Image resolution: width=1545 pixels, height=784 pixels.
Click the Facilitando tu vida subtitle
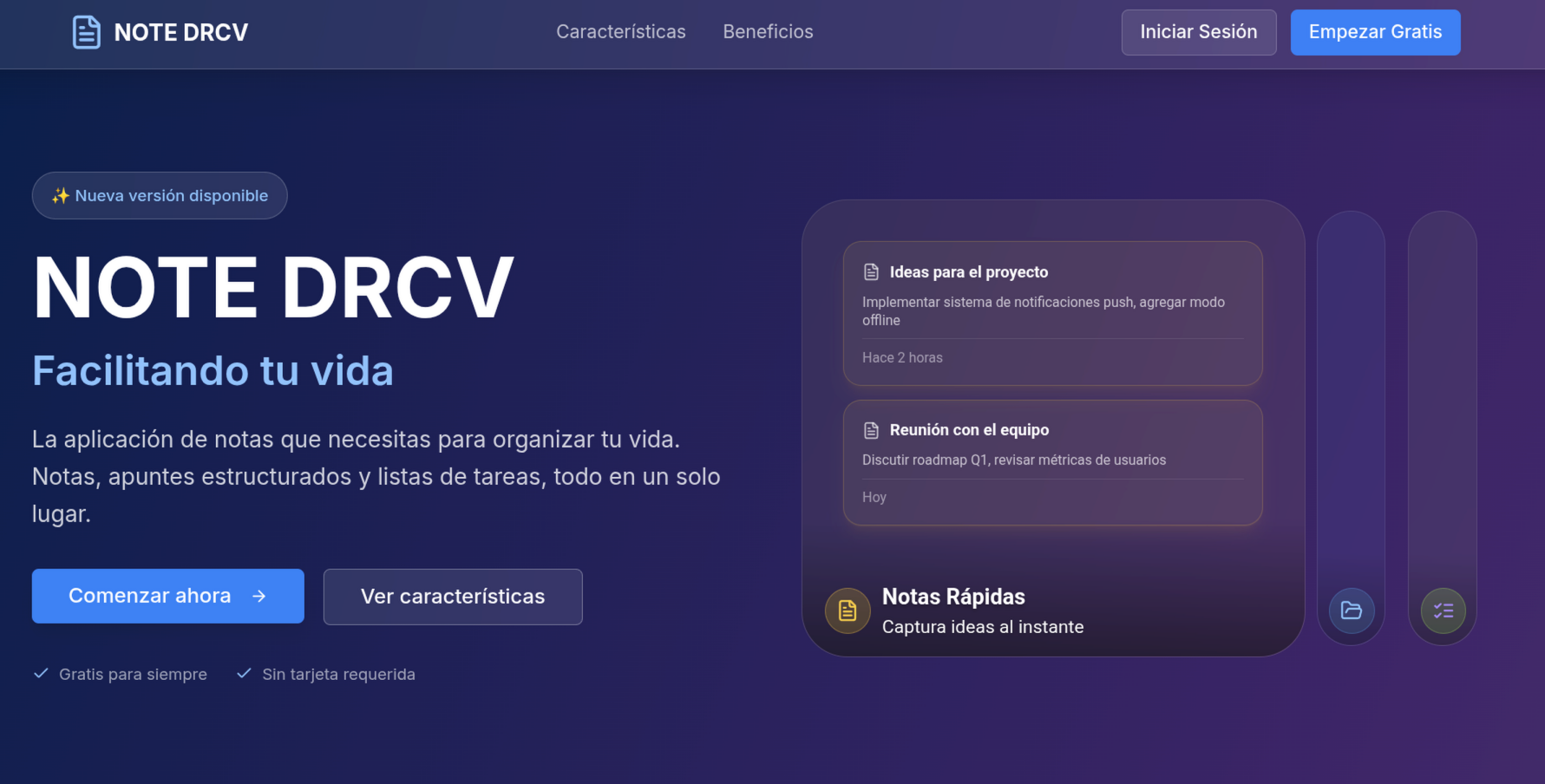coord(213,371)
